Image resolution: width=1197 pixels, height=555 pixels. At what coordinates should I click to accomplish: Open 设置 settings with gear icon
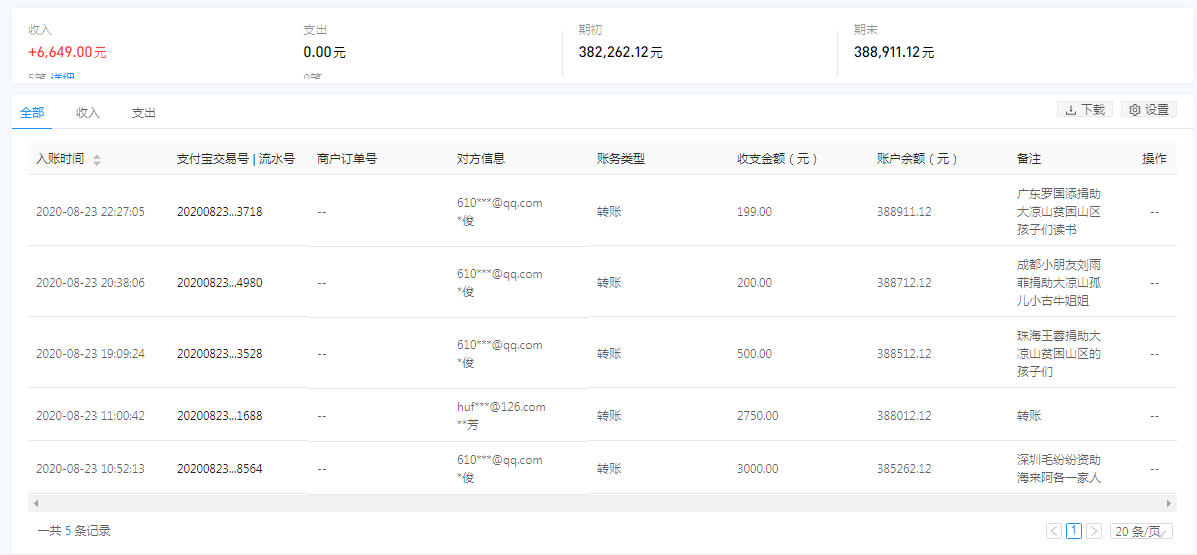click(x=1148, y=110)
